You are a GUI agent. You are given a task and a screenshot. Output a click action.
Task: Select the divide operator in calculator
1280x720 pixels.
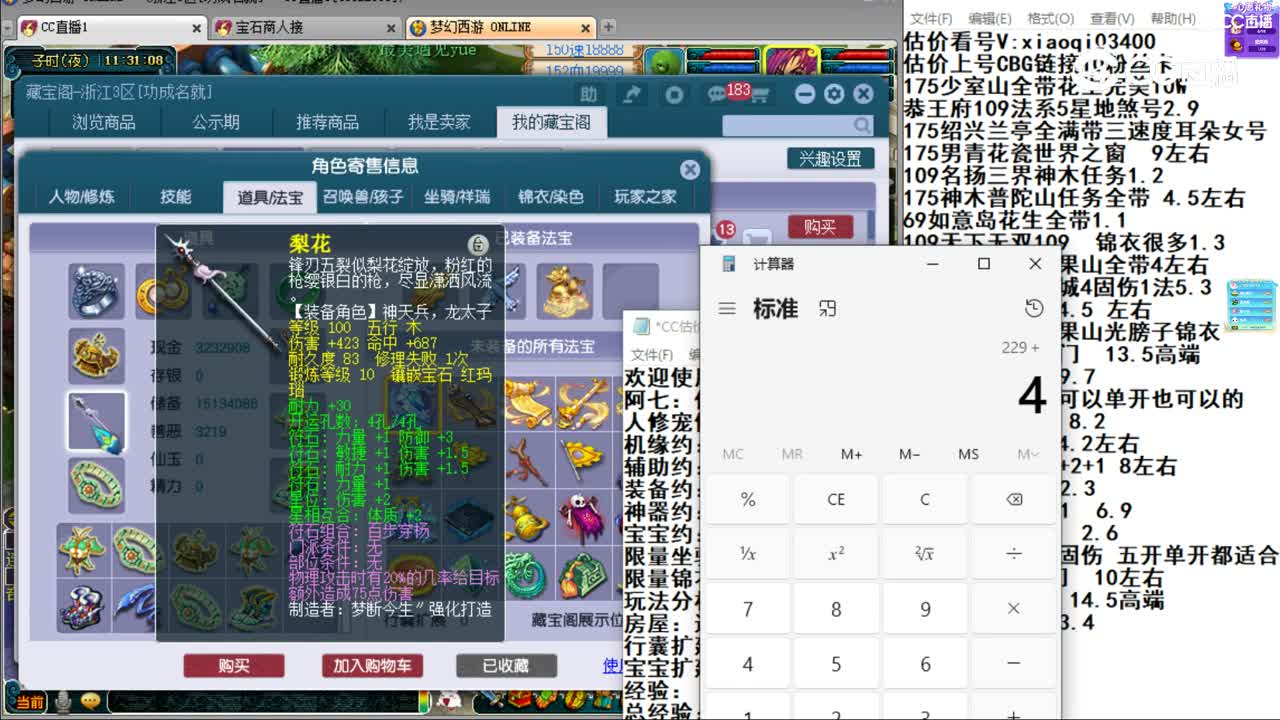1013,553
